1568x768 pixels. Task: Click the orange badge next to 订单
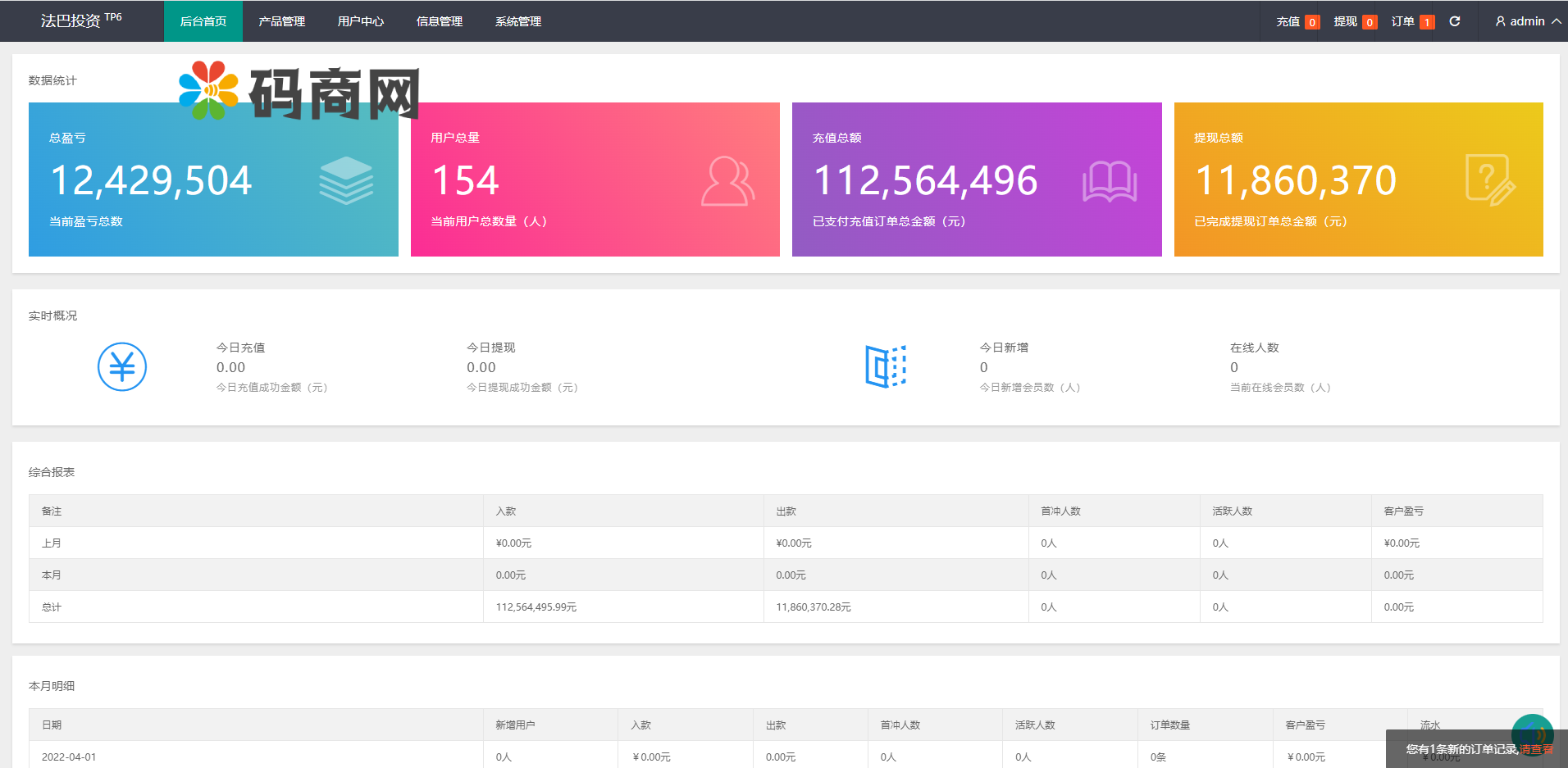click(1427, 22)
